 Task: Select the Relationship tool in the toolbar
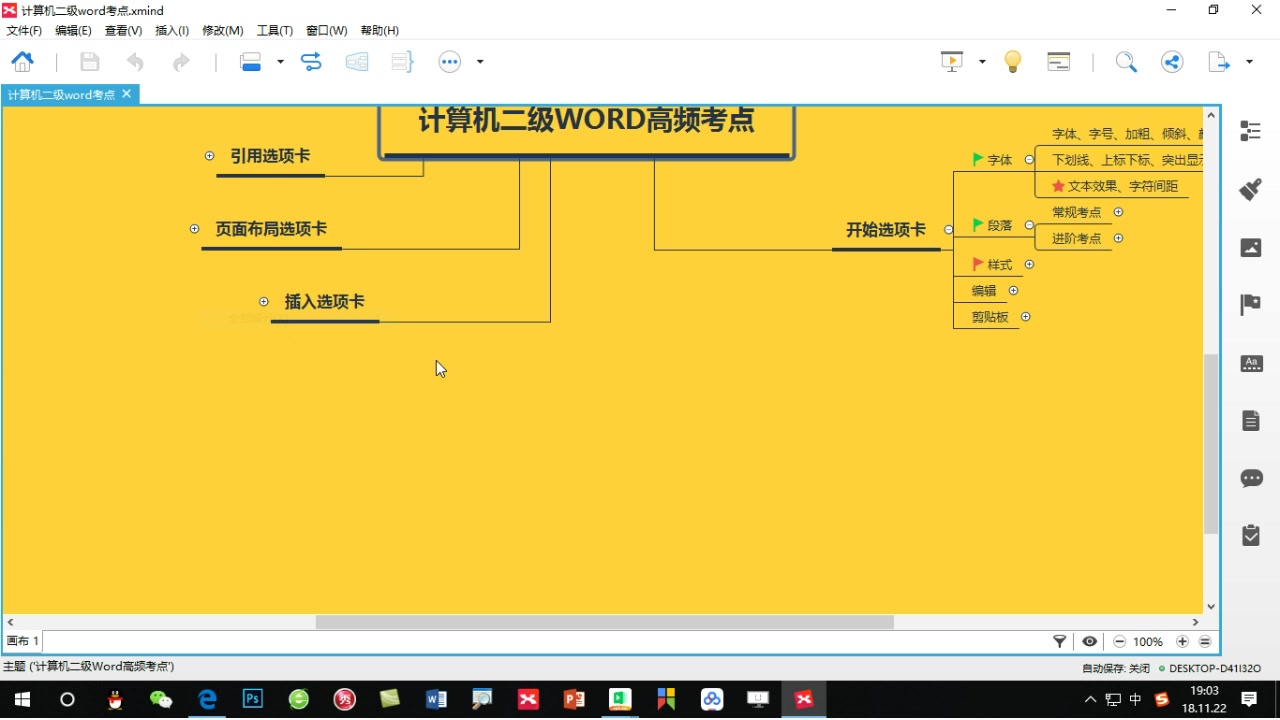(311, 61)
